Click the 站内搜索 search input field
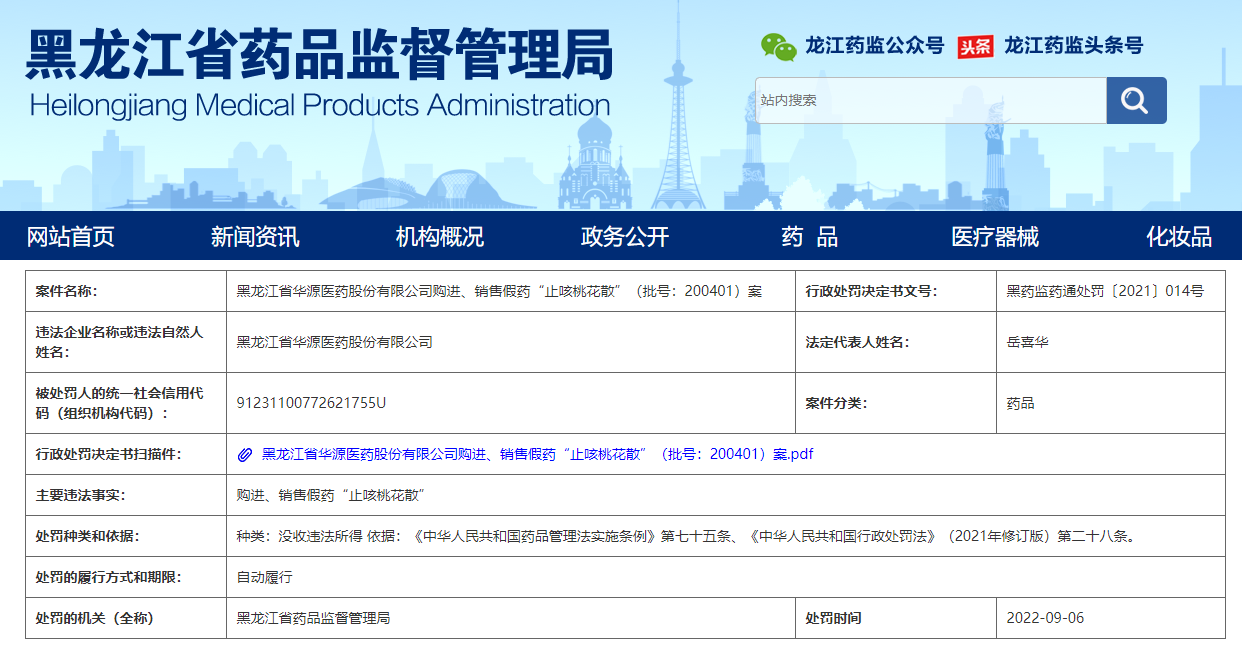This screenshot has width=1242, height=652. pyautogui.click(x=931, y=100)
